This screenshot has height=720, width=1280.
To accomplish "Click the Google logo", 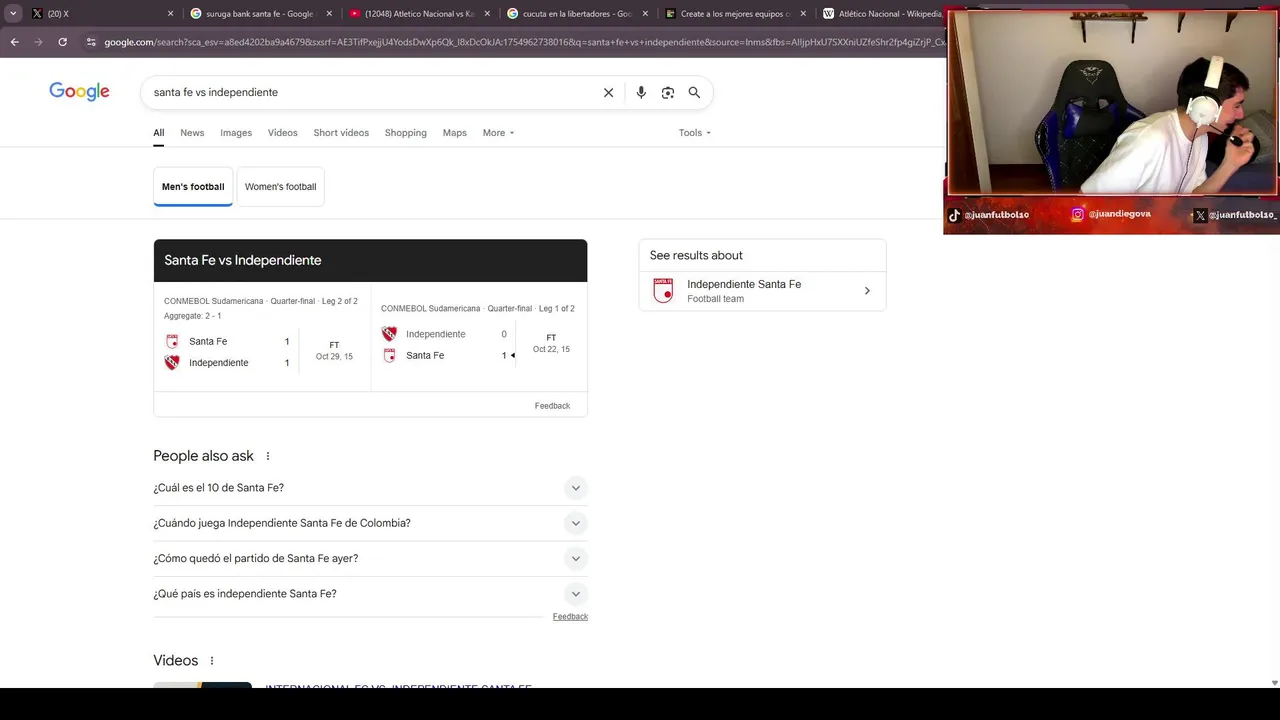I will pos(79,92).
